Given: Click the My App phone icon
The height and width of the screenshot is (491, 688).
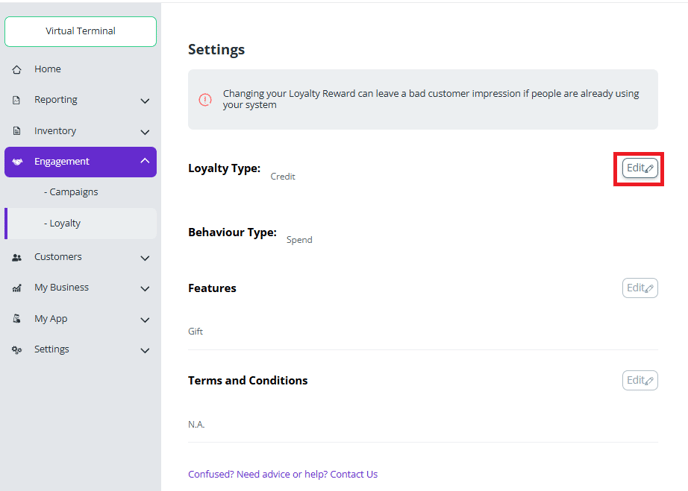Looking at the screenshot, I should click(x=16, y=319).
